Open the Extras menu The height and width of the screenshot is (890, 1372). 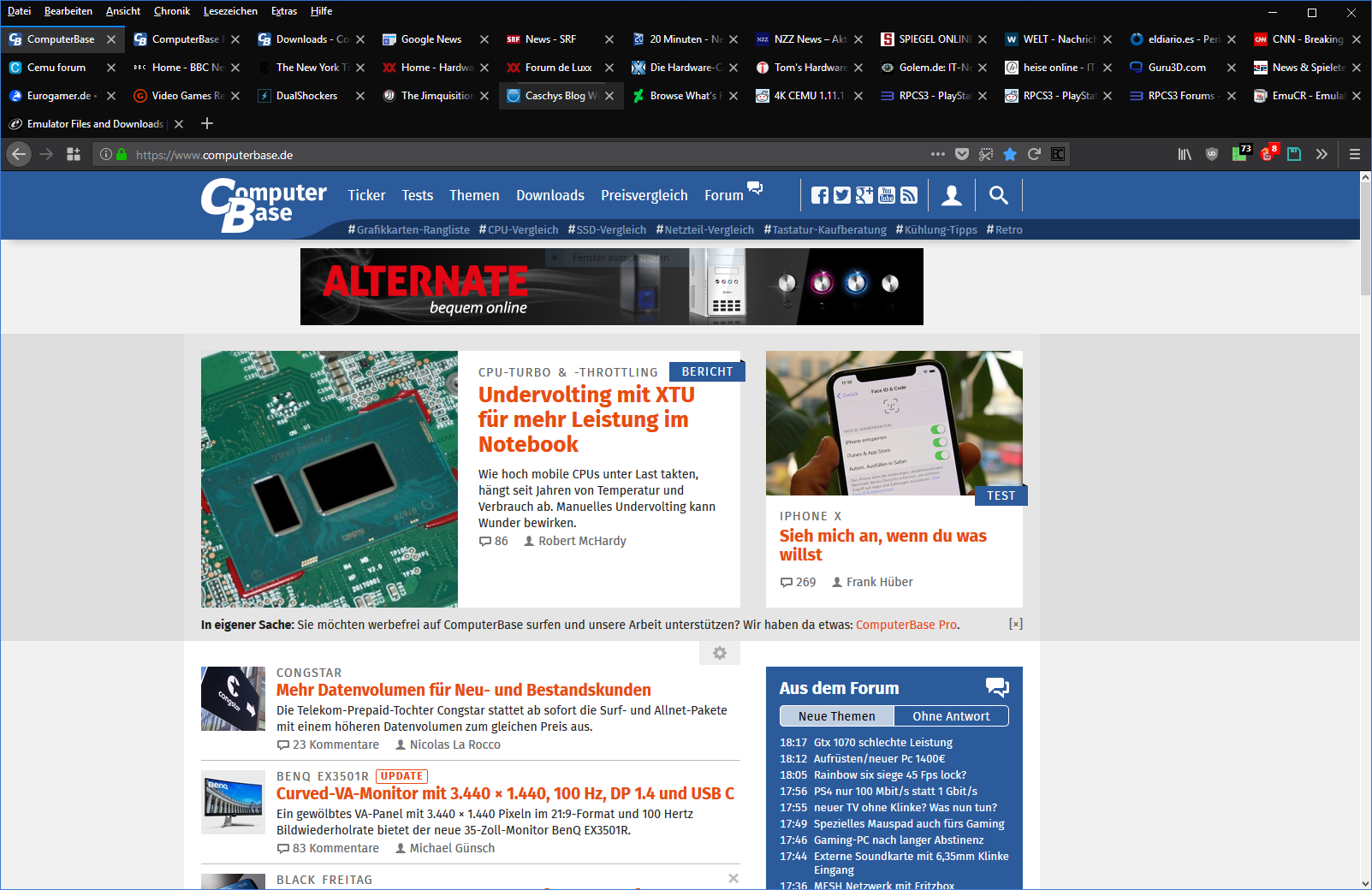click(284, 11)
